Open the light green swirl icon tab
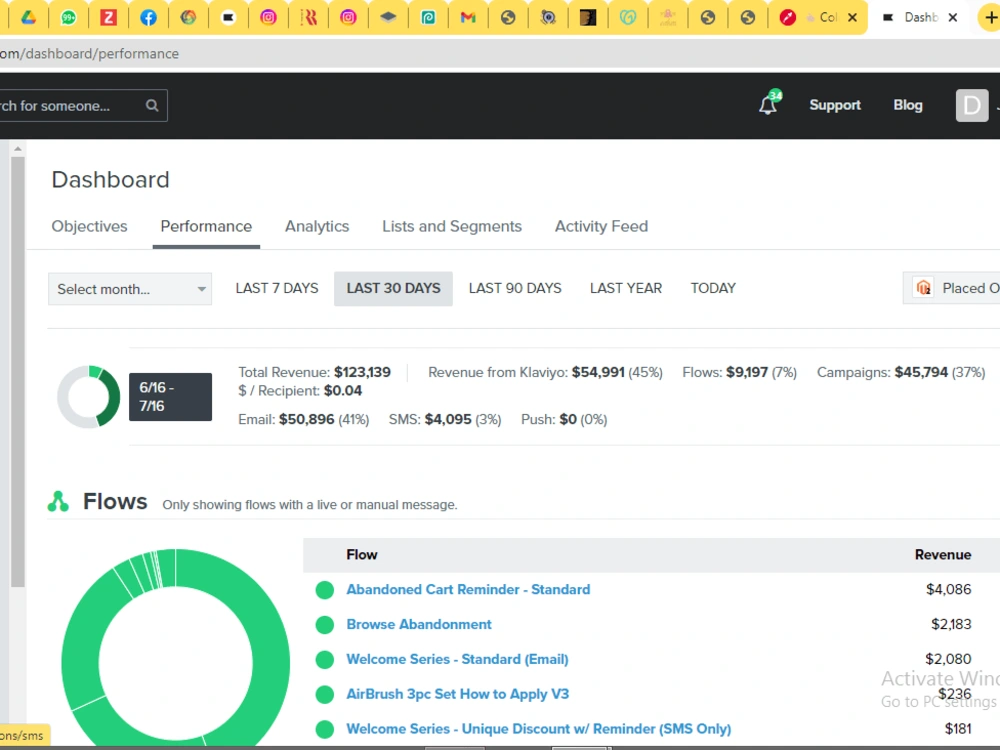This screenshot has height=750, width=1000. [628, 17]
